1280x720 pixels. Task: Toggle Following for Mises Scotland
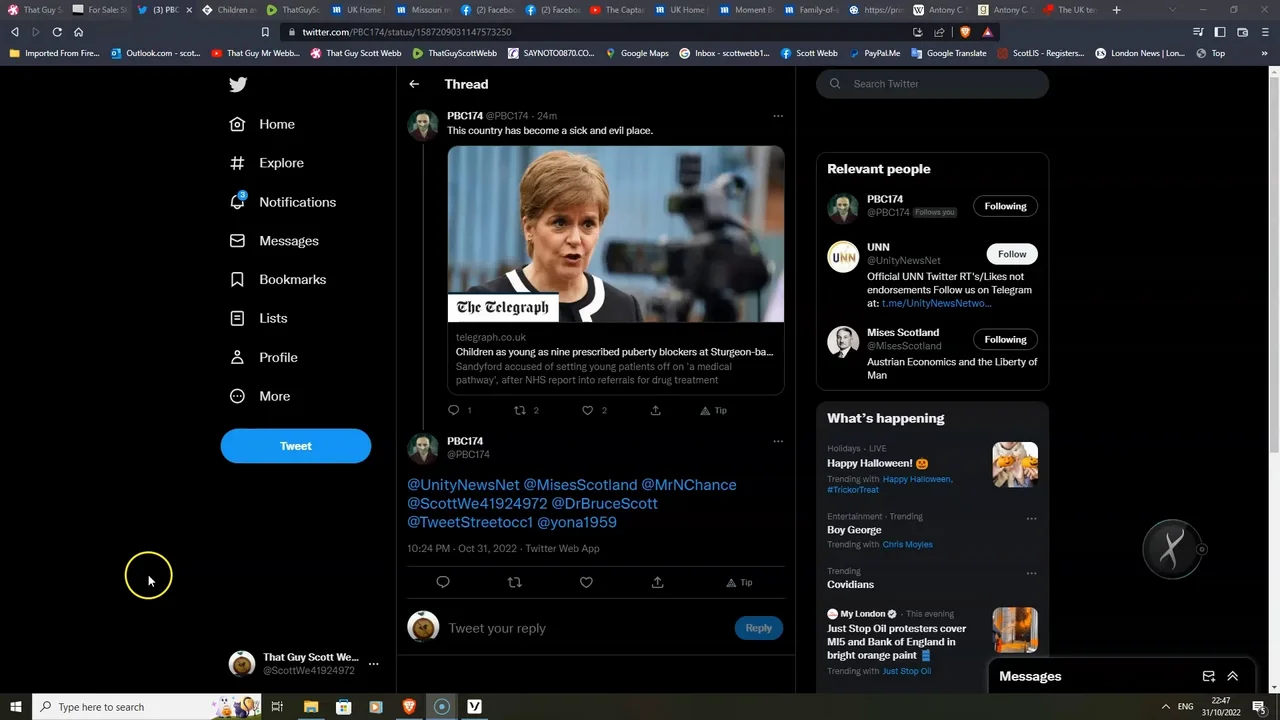1005,339
